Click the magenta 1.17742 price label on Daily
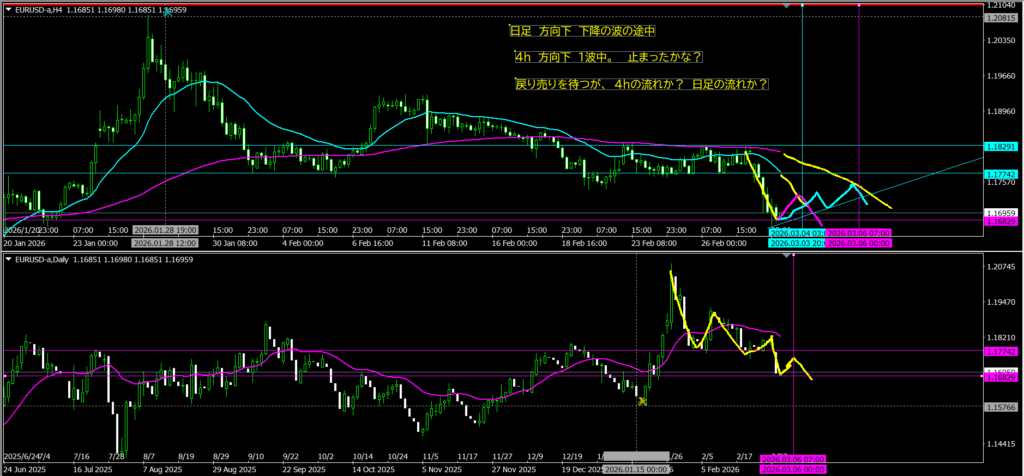This screenshot has height=476, width=1024. [1000, 351]
